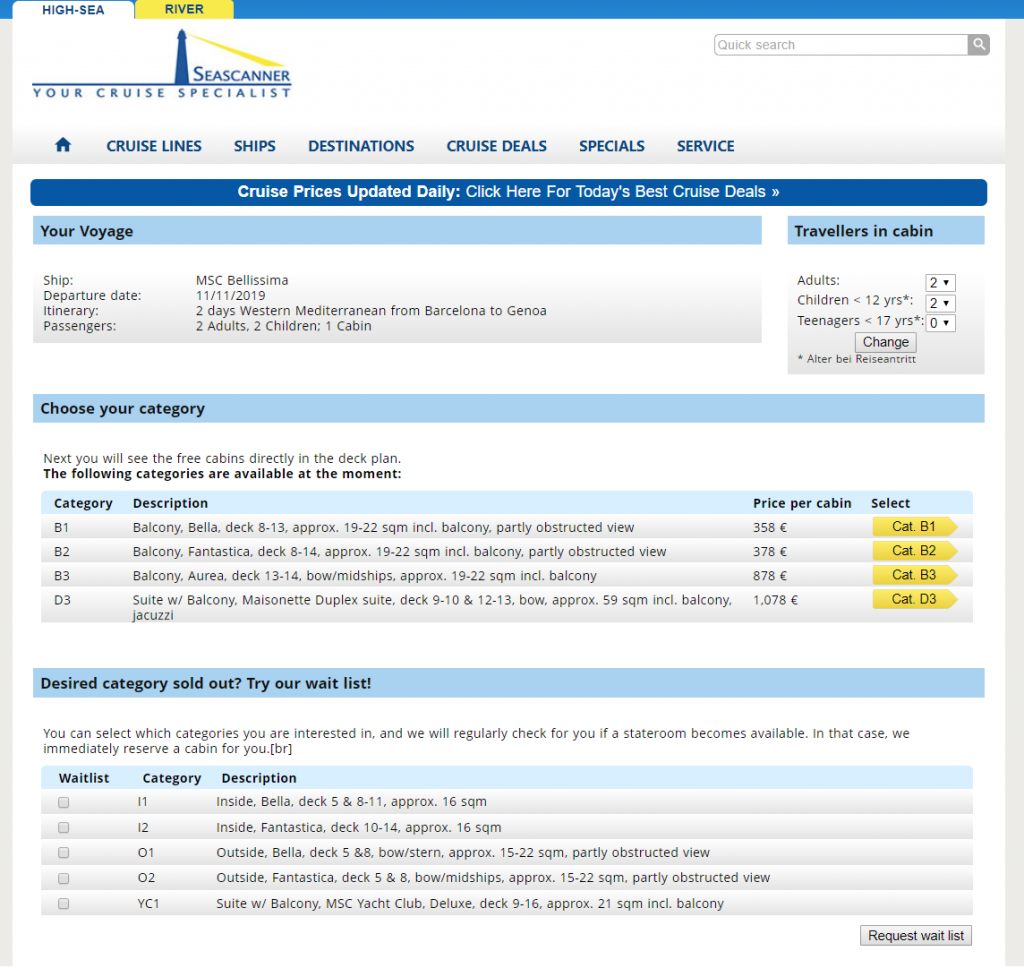This screenshot has height=968, width=1024.
Task: Click the '2 Adults, 2 Children; 1 Cabin' text
Action: coord(283,326)
